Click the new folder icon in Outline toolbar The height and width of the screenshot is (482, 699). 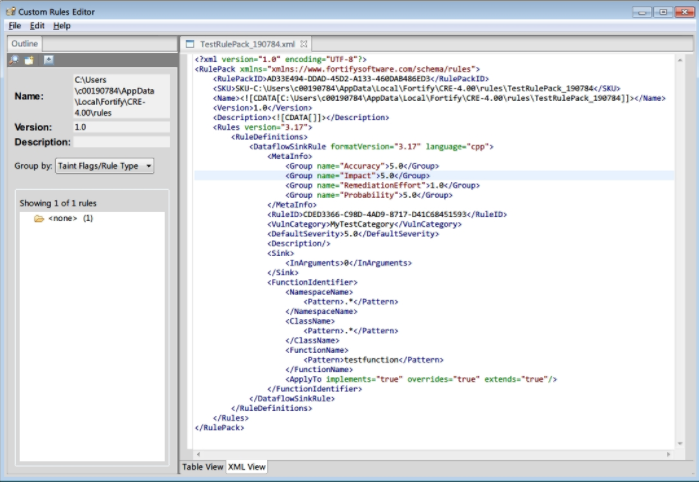(30, 60)
